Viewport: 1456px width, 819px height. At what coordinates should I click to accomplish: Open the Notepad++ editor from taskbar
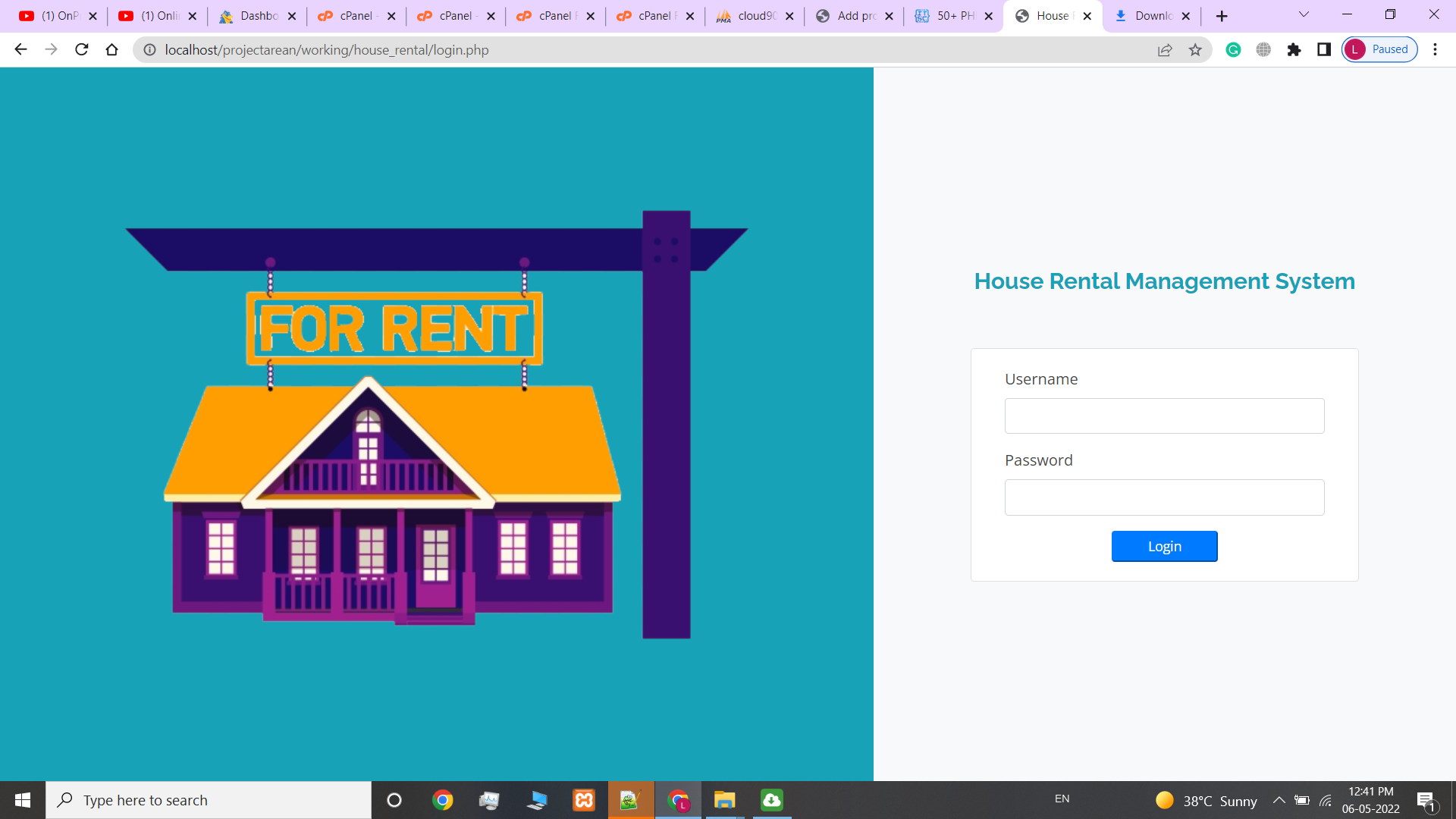tap(631, 799)
